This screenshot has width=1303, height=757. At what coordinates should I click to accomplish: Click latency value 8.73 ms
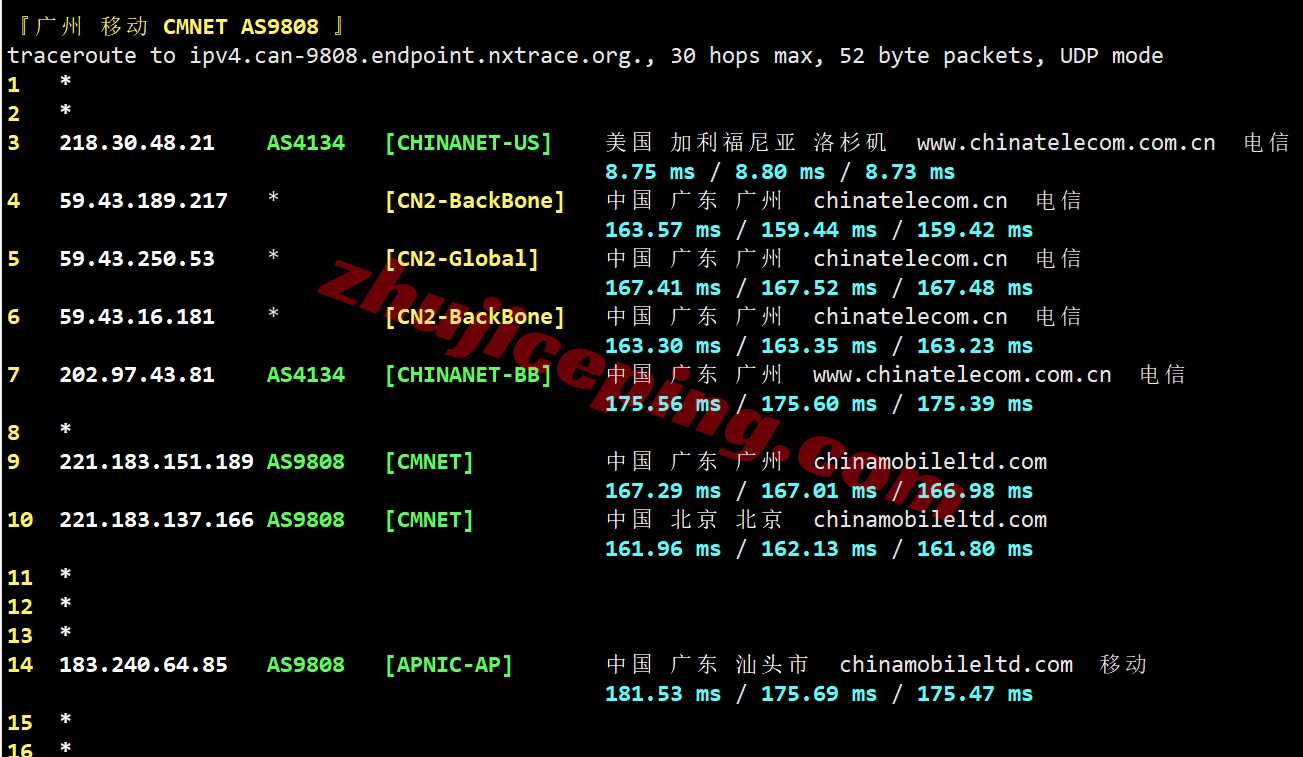(910, 172)
